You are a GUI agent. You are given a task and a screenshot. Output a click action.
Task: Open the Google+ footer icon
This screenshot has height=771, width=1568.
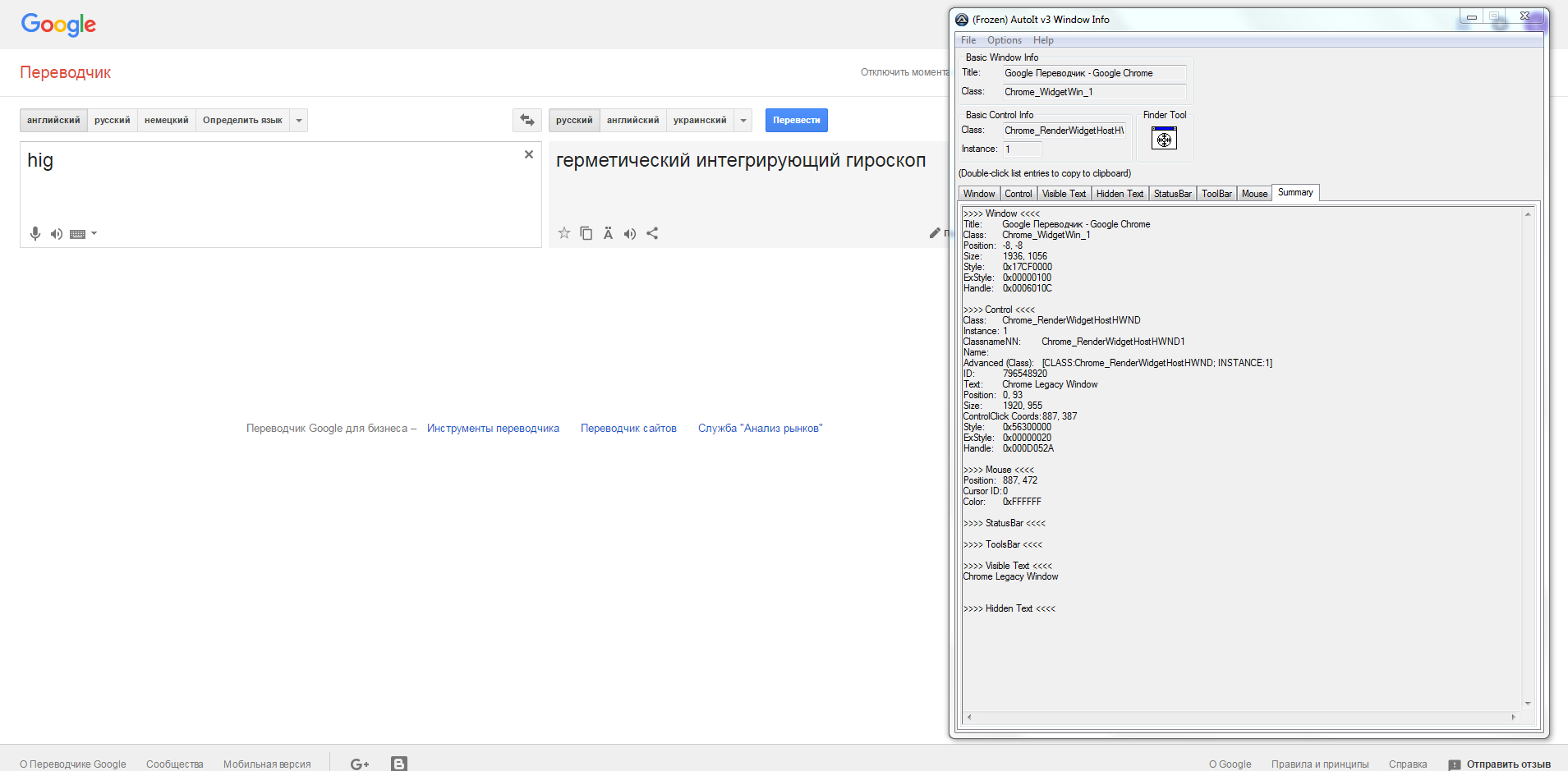pos(360,764)
